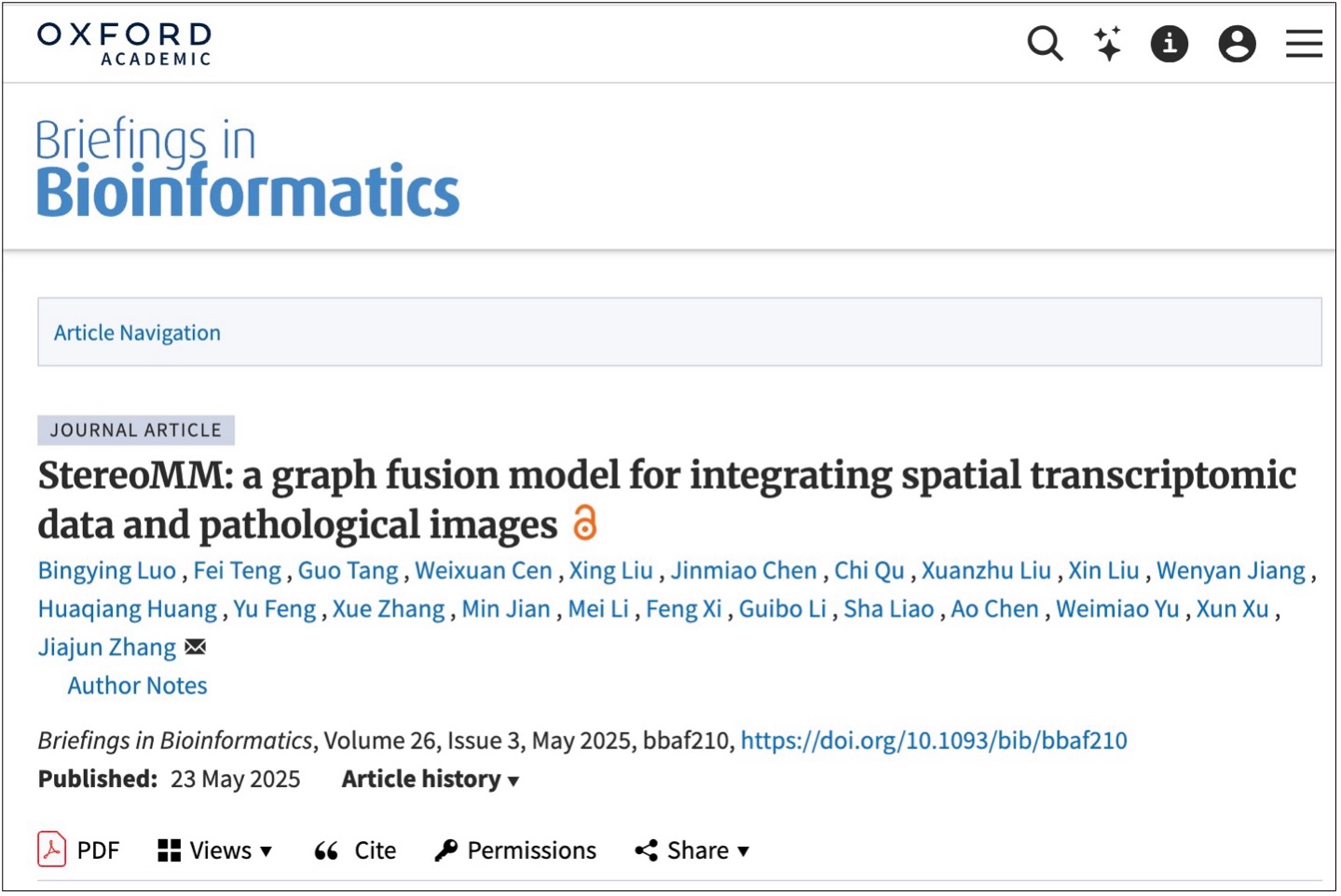Open the hamburger menu icon
The height and width of the screenshot is (896, 1341).
pos(1304,44)
